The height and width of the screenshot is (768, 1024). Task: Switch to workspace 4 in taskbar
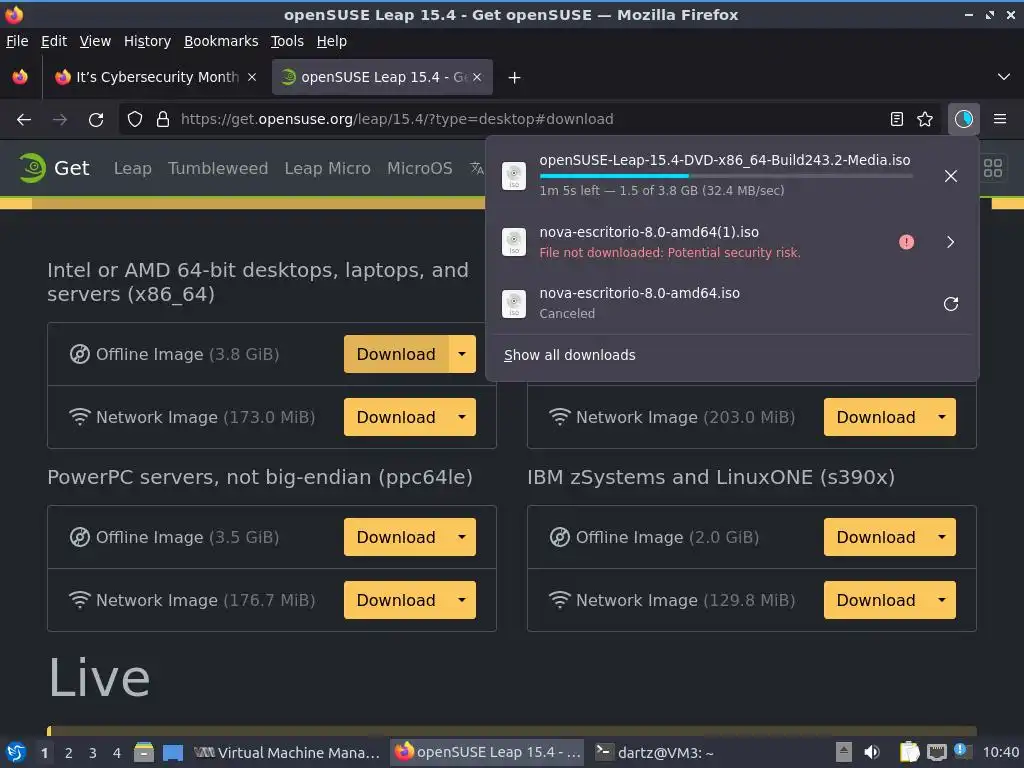(117, 753)
